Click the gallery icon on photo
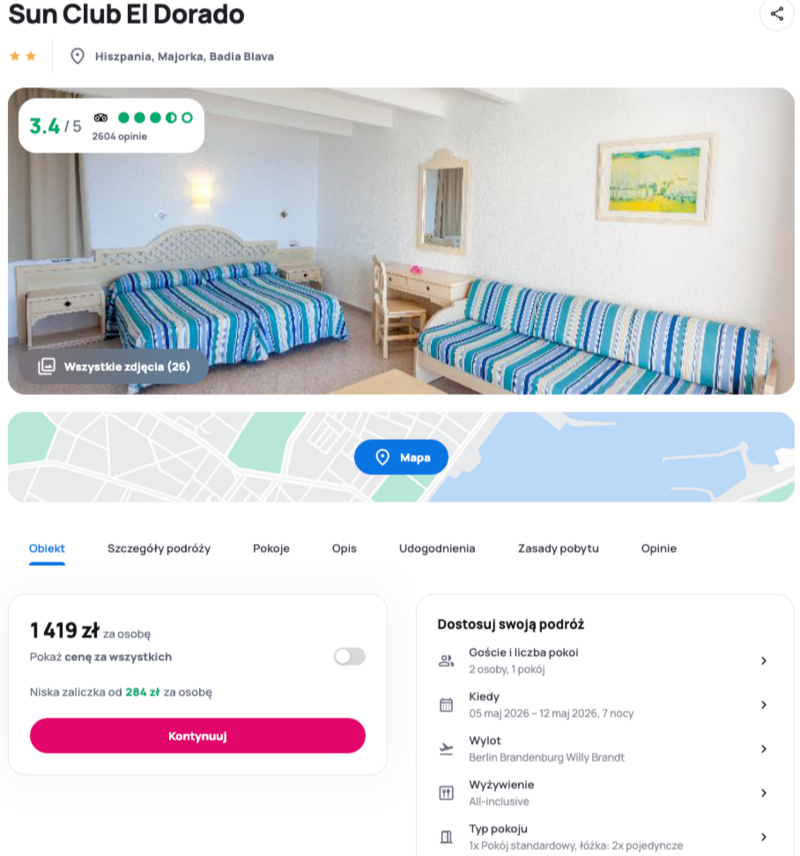Image resolution: width=800 pixels, height=856 pixels. (47, 366)
